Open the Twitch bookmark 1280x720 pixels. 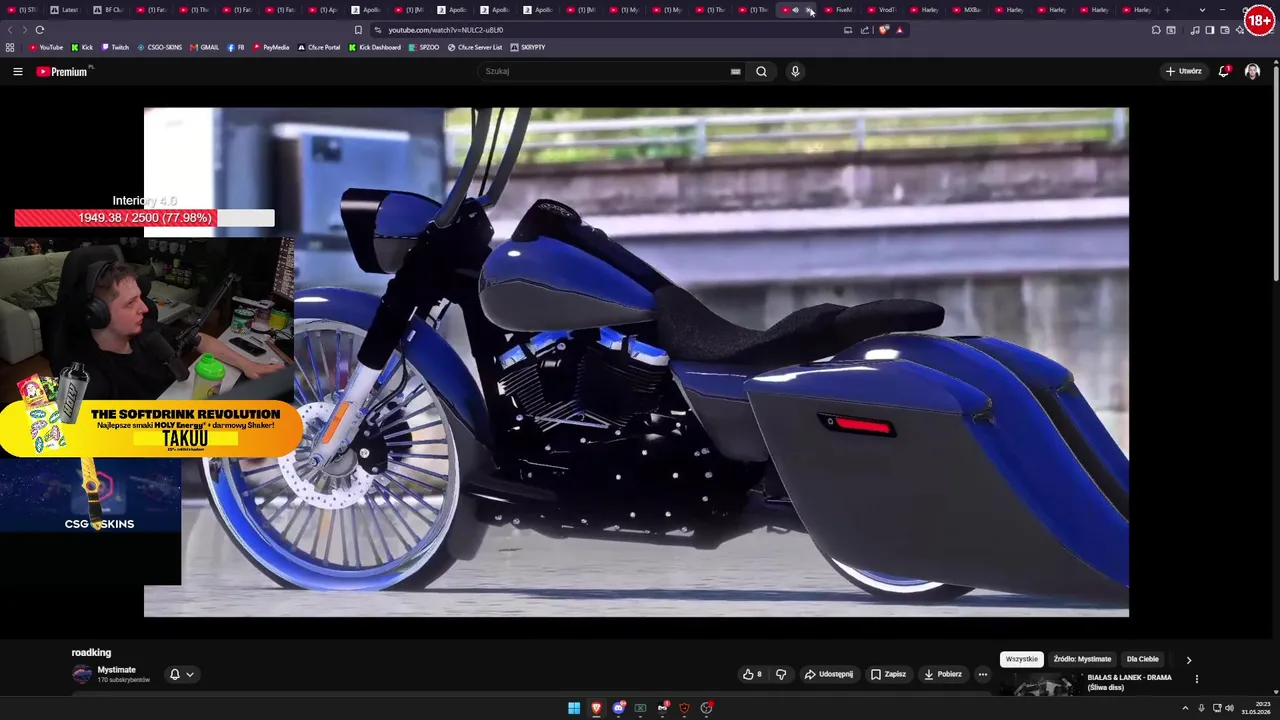coord(114,47)
